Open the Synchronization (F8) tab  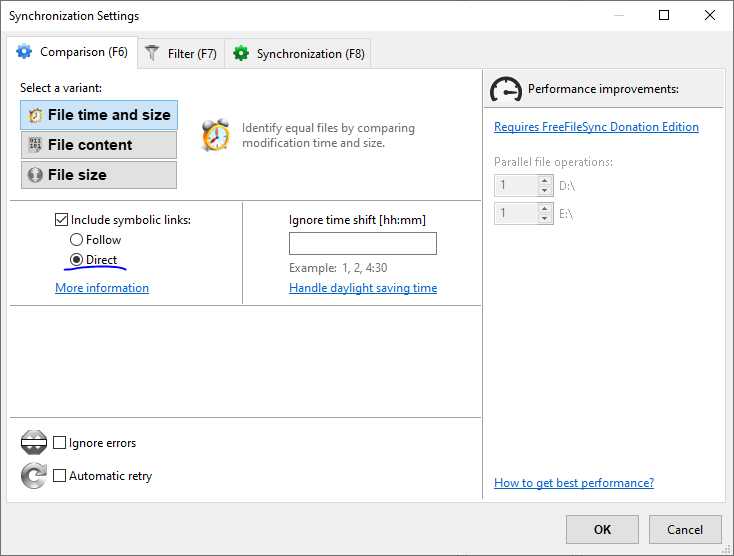point(298,54)
